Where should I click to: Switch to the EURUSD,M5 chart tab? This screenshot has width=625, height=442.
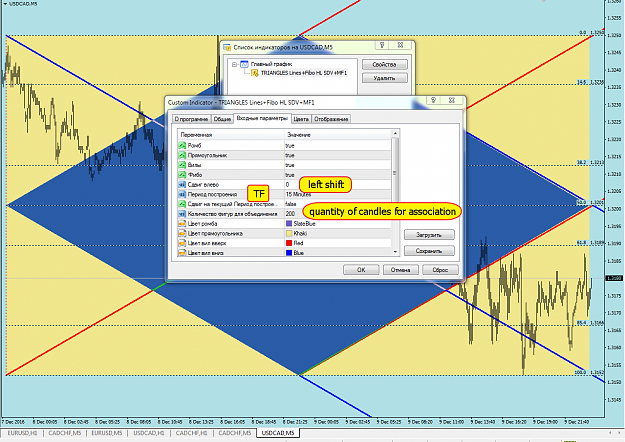click(107, 433)
